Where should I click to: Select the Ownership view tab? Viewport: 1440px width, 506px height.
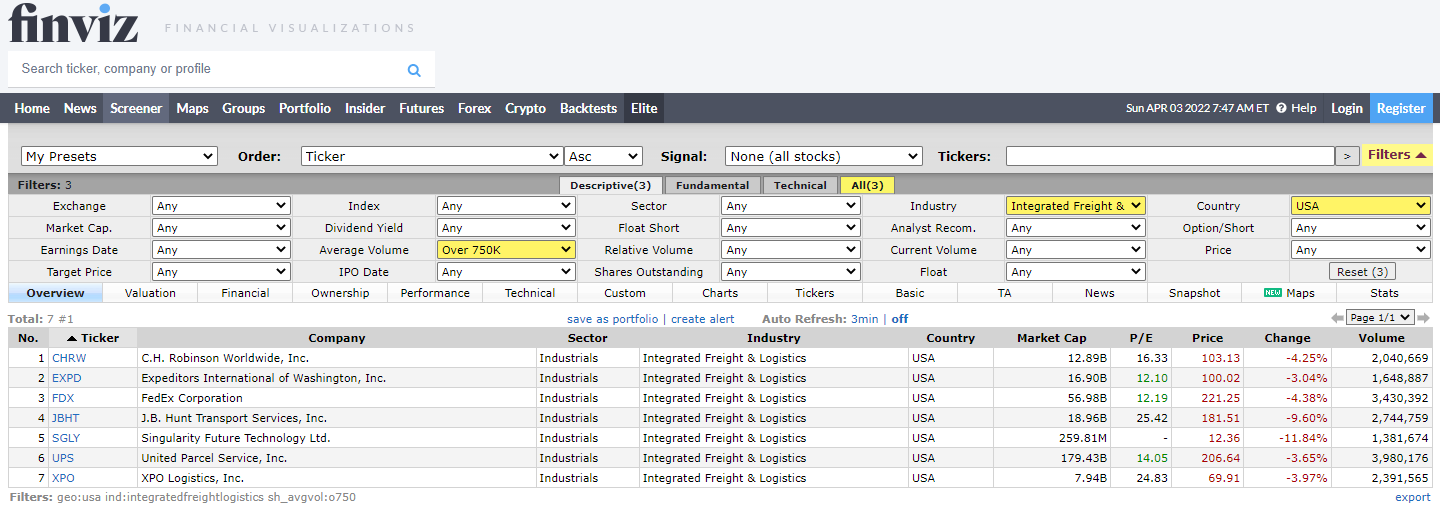(x=340, y=293)
